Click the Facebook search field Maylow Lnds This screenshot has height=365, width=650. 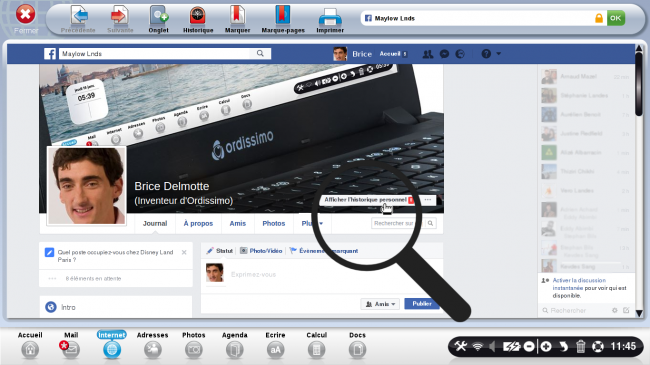(155, 54)
